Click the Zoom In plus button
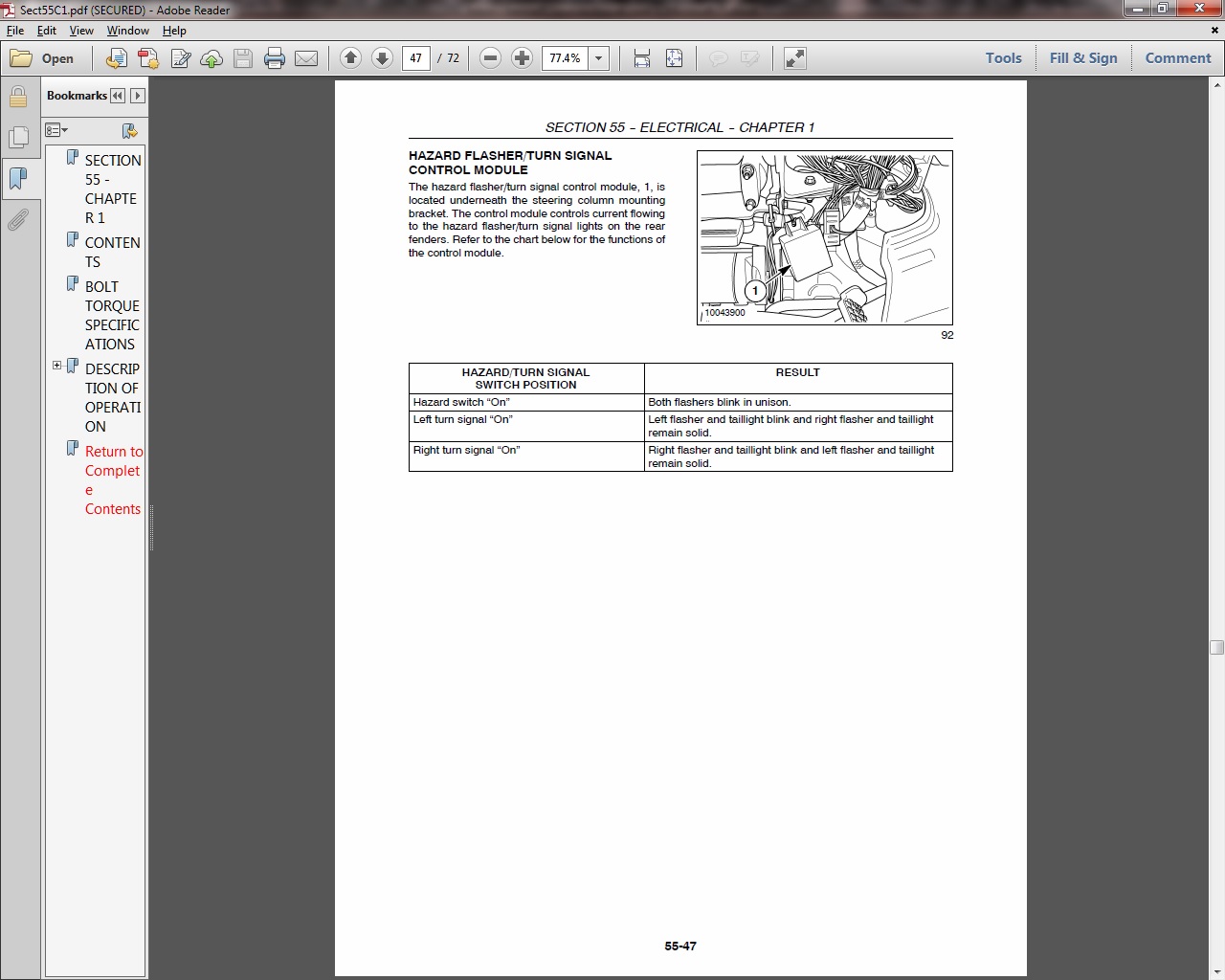This screenshot has height=980, width=1225. pos(522,58)
